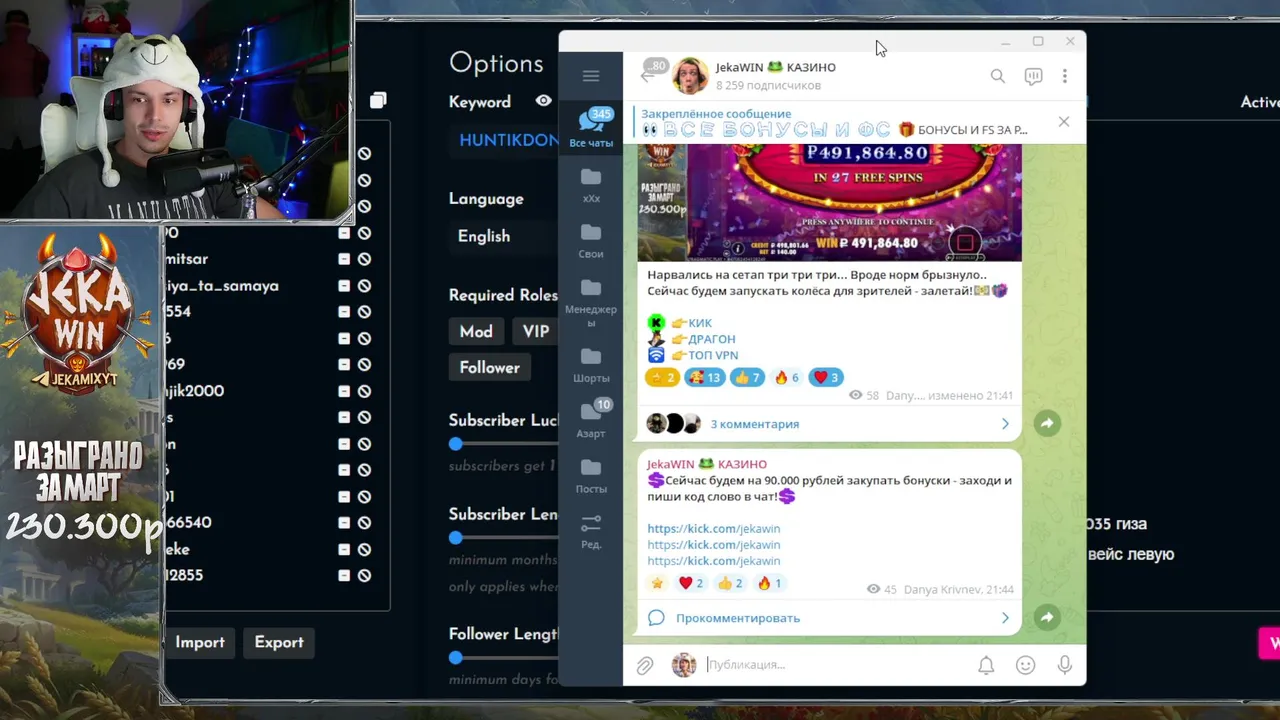Open the Менеджеры chat folder

(x=591, y=303)
